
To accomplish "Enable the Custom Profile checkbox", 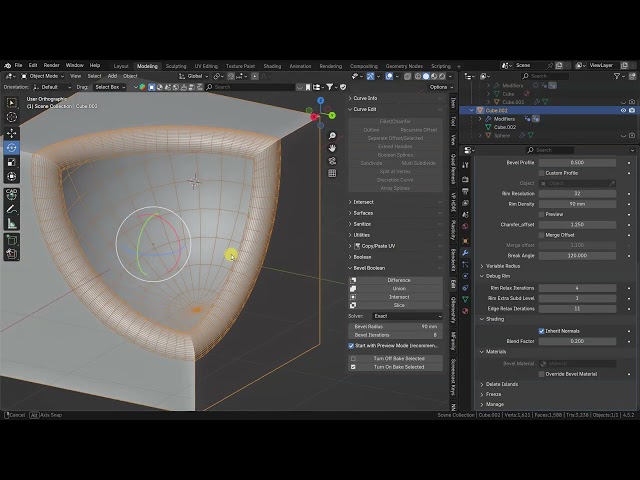I will [542, 173].
